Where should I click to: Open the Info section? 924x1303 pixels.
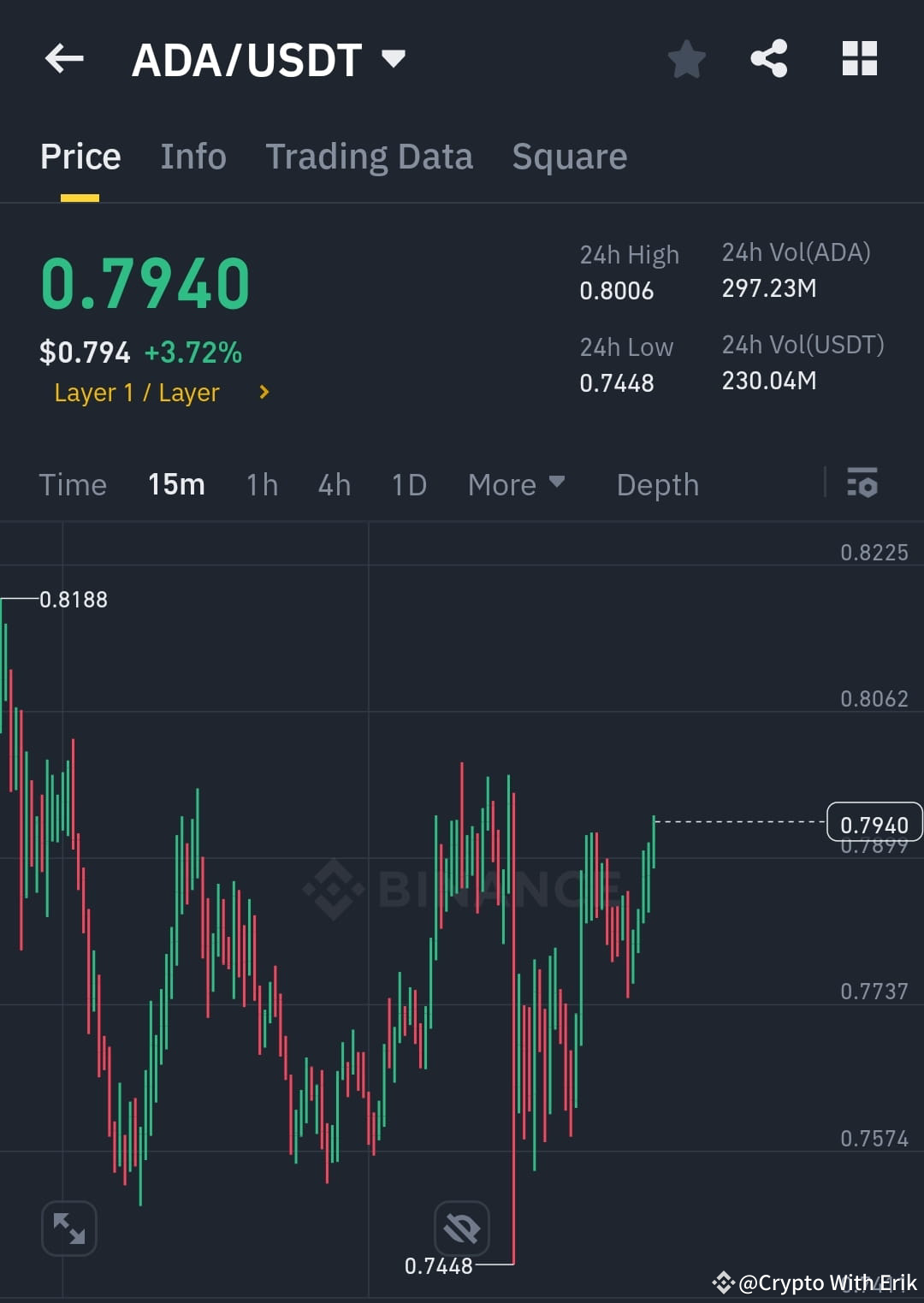pyautogui.click(x=192, y=157)
